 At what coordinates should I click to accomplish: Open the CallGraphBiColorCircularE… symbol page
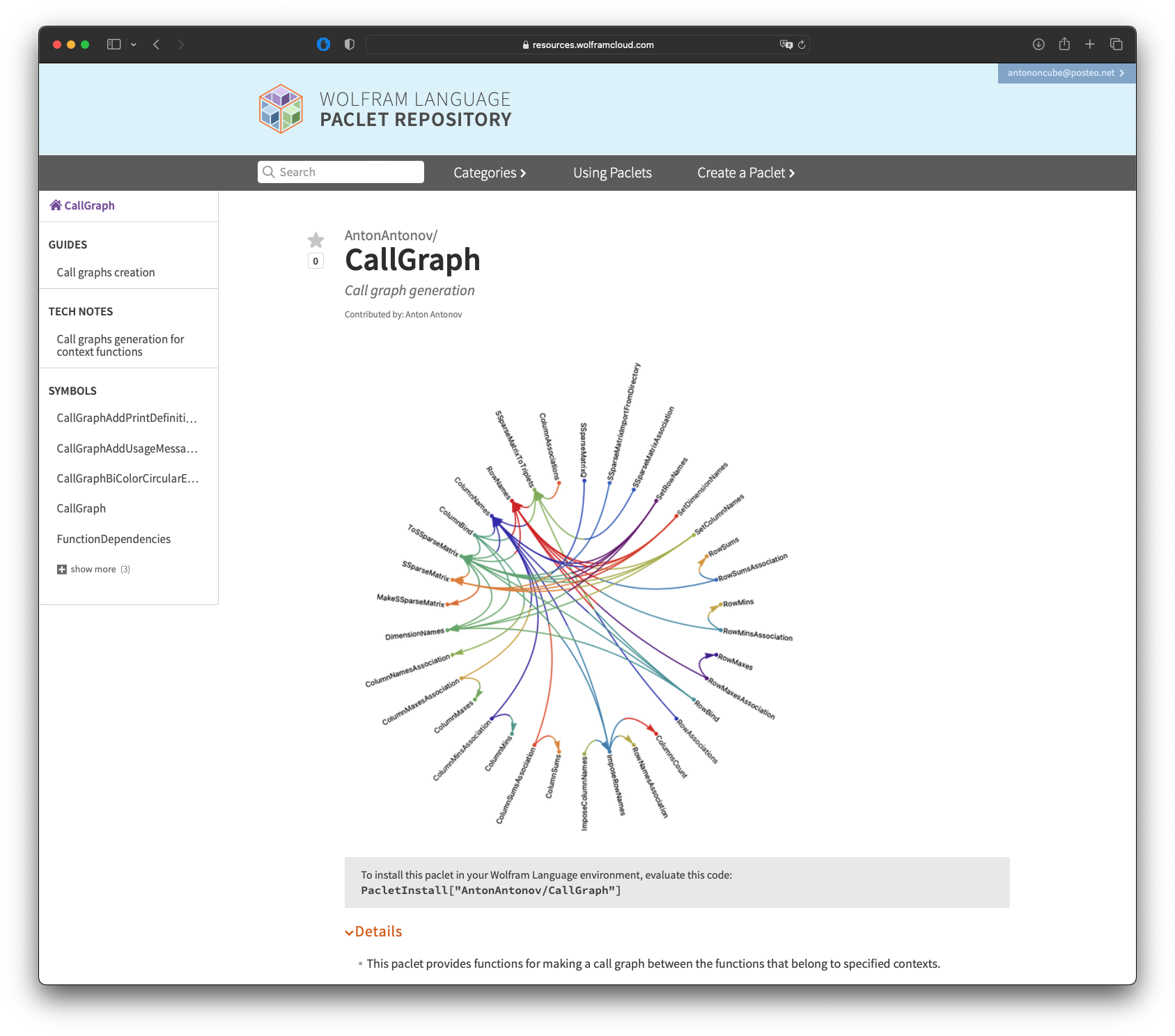point(127,478)
